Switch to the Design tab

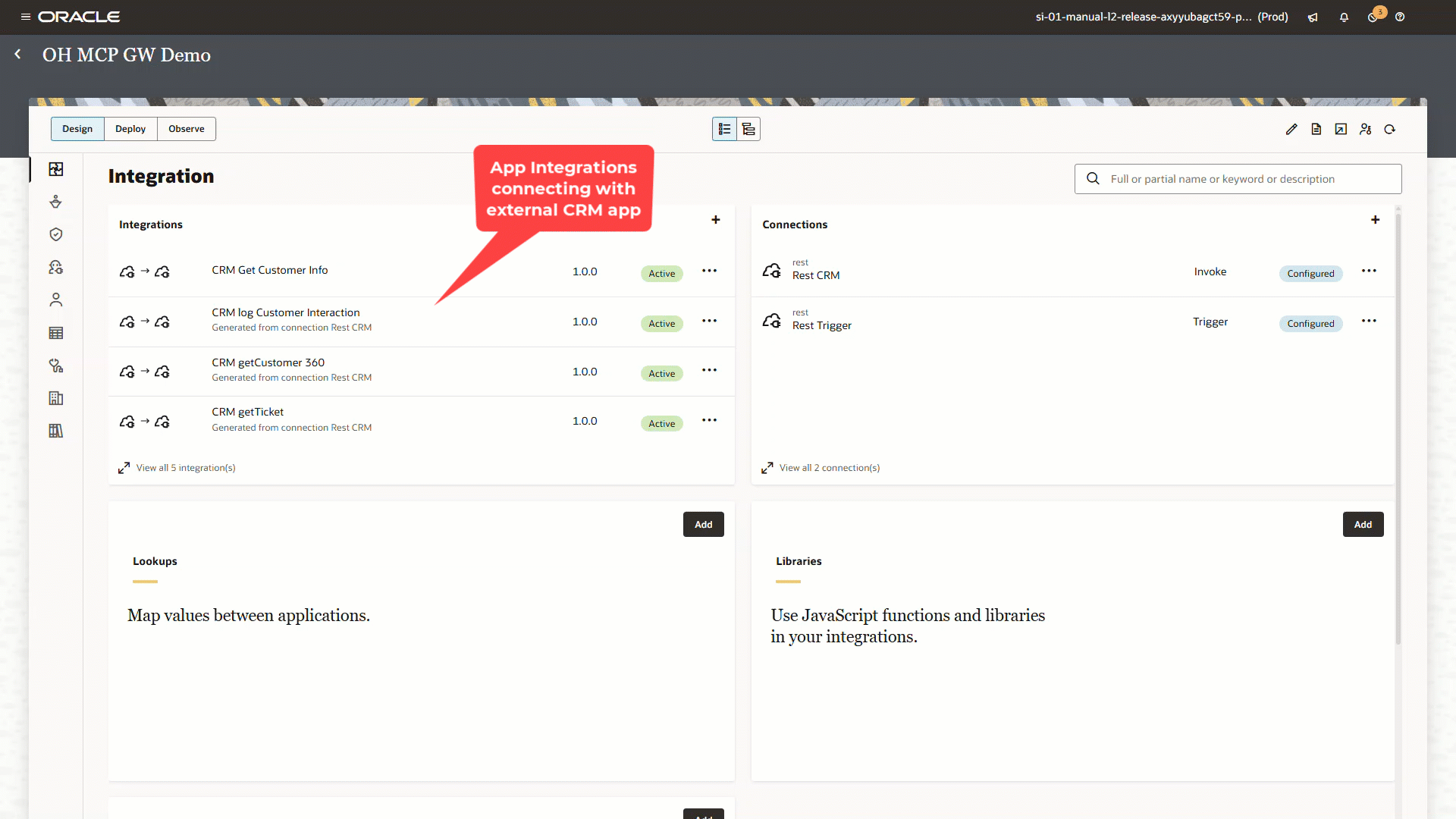click(77, 129)
